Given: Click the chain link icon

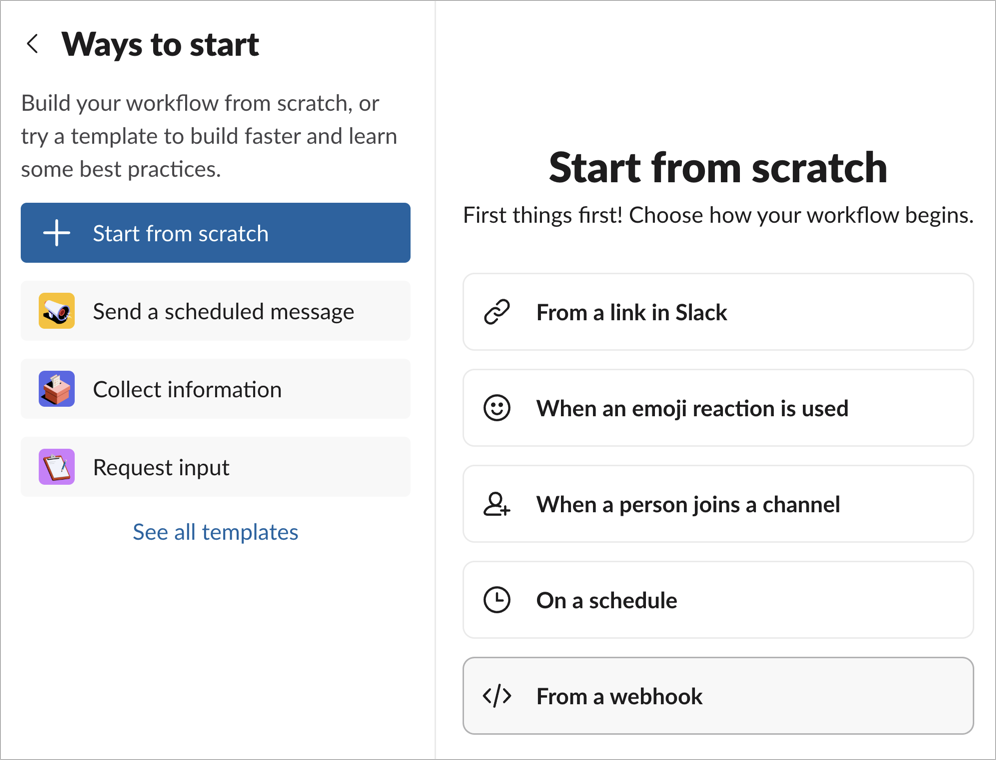Looking at the screenshot, I should (x=497, y=312).
